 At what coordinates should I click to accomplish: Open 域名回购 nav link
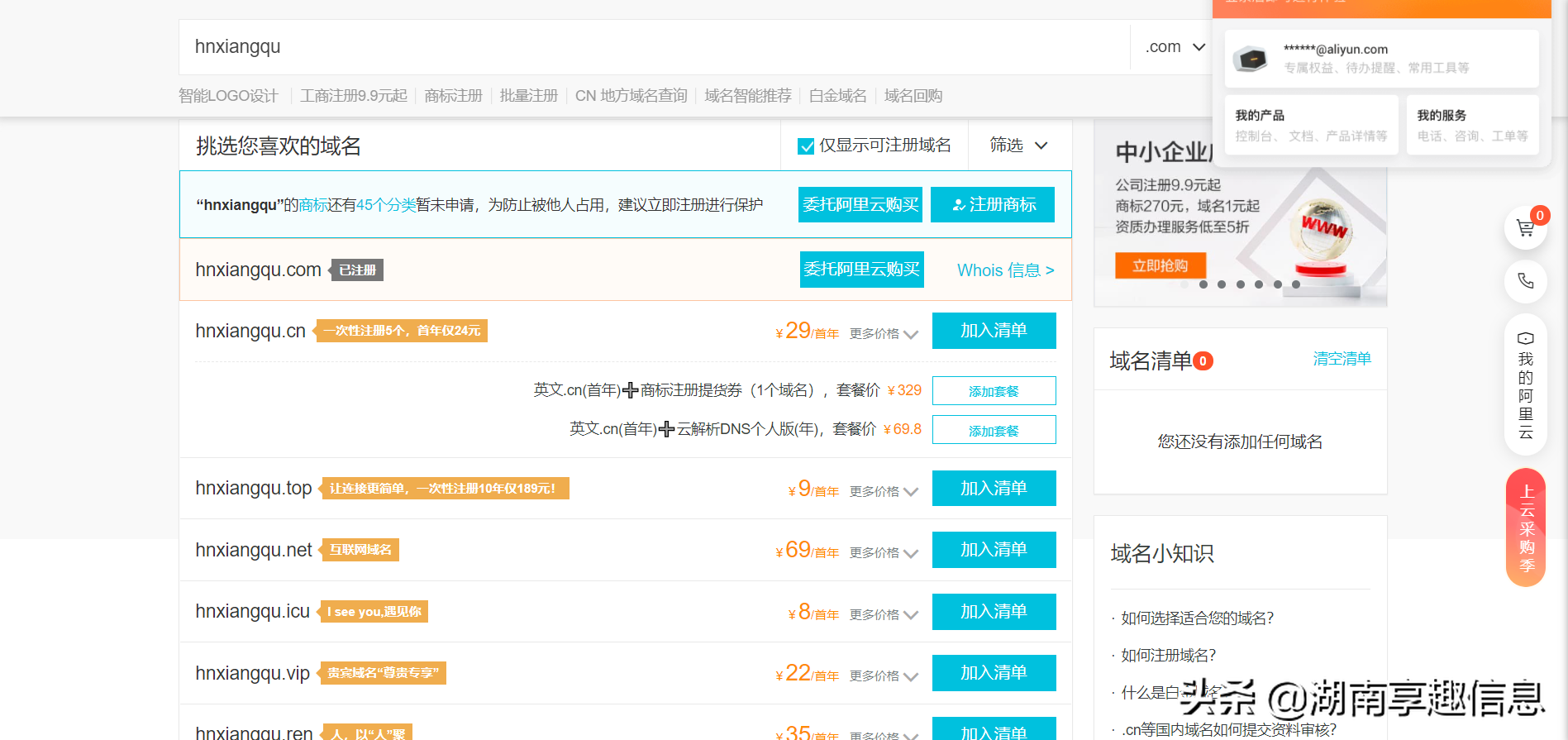coord(913,96)
